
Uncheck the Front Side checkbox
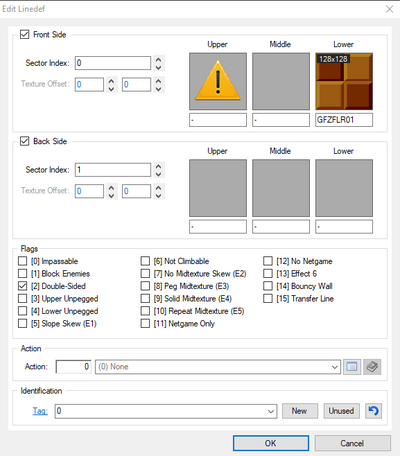pyautogui.click(x=25, y=34)
